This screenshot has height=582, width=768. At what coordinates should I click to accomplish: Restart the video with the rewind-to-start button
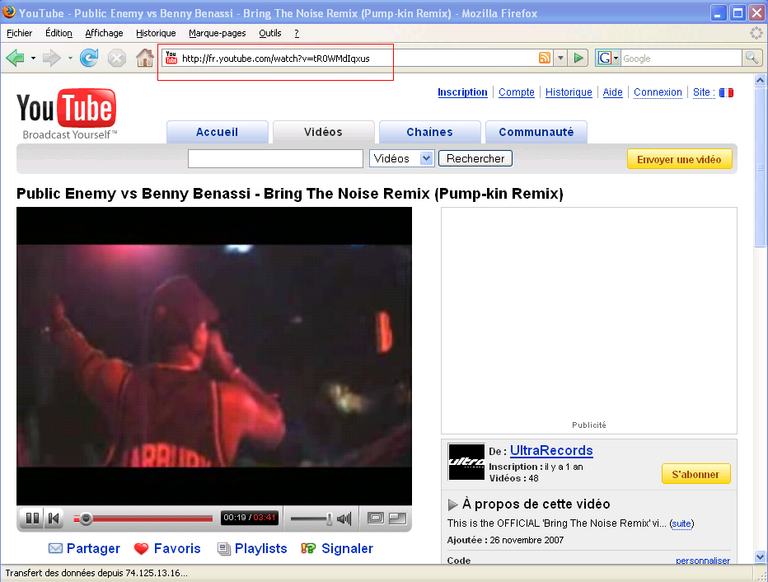[53, 518]
